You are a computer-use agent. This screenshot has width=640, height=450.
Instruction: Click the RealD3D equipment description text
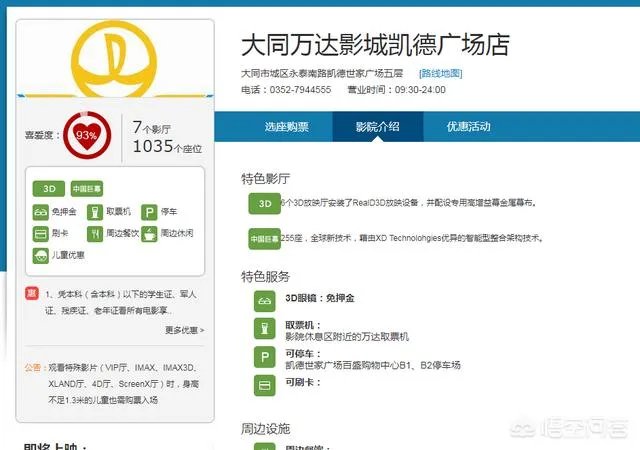[409, 203]
